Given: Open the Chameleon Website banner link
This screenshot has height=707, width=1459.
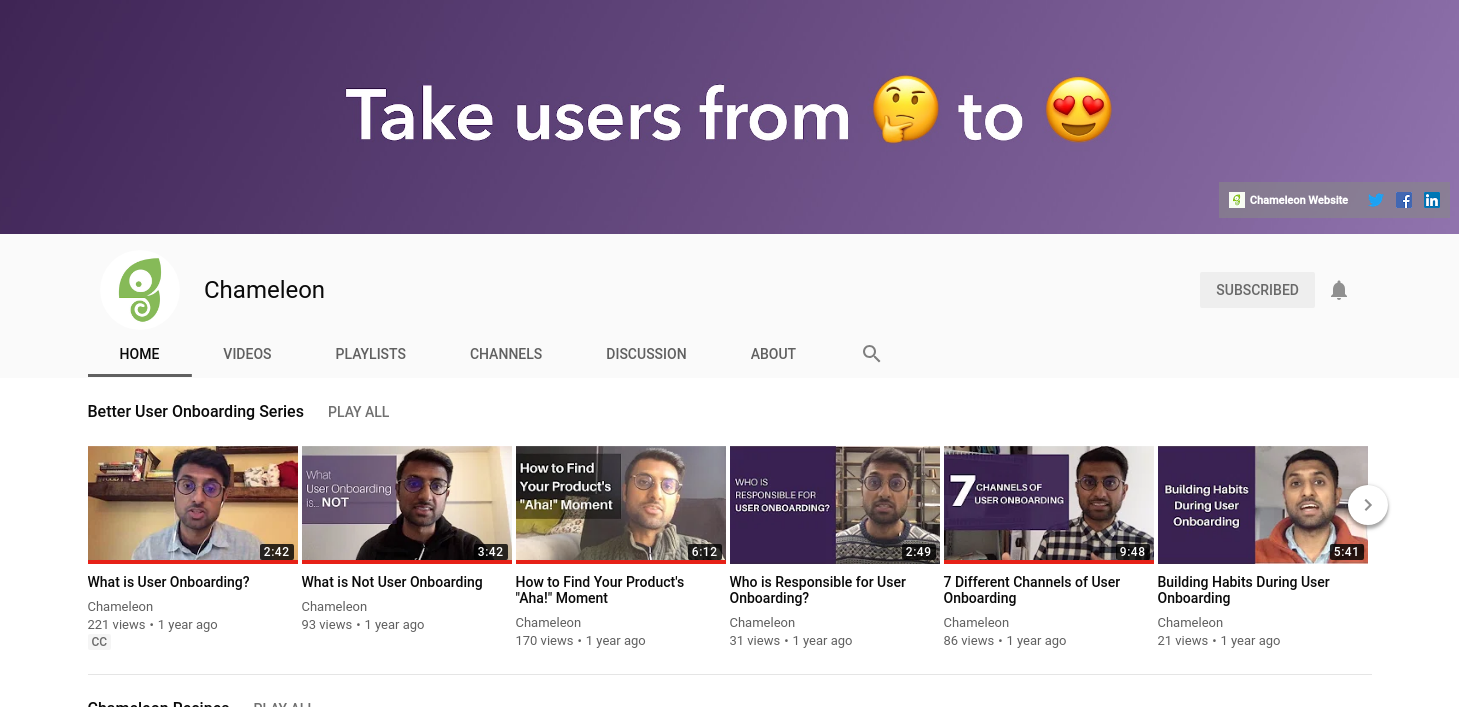Looking at the screenshot, I should pos(1288,200).
